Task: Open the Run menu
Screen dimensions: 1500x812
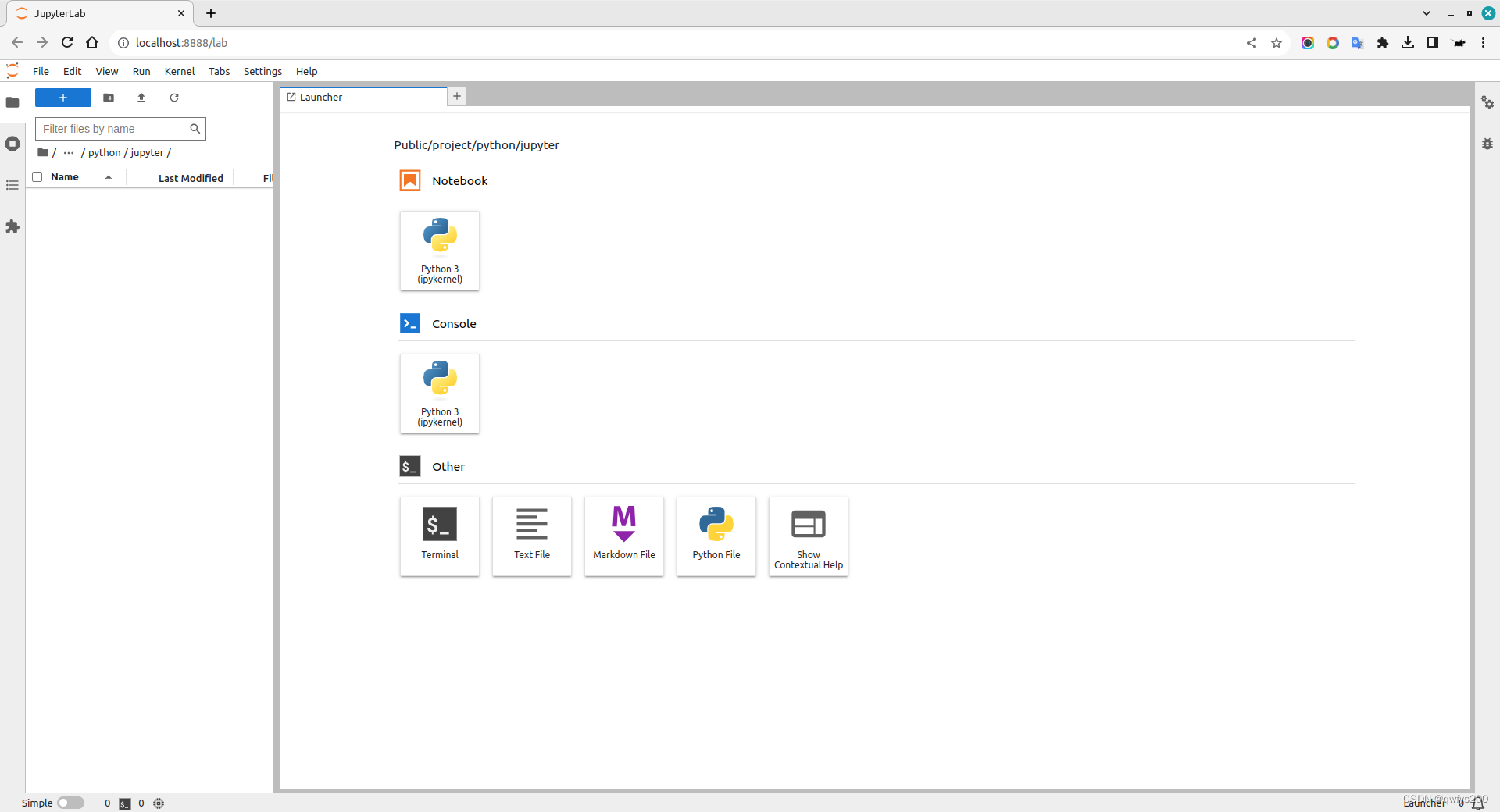Action: coord(141,71)
